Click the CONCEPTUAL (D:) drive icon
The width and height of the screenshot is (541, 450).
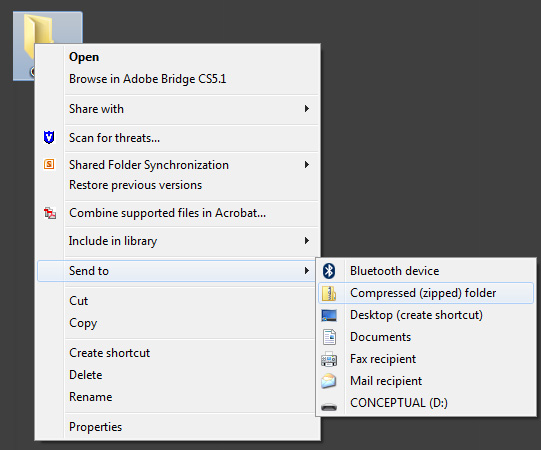(329, 407)
